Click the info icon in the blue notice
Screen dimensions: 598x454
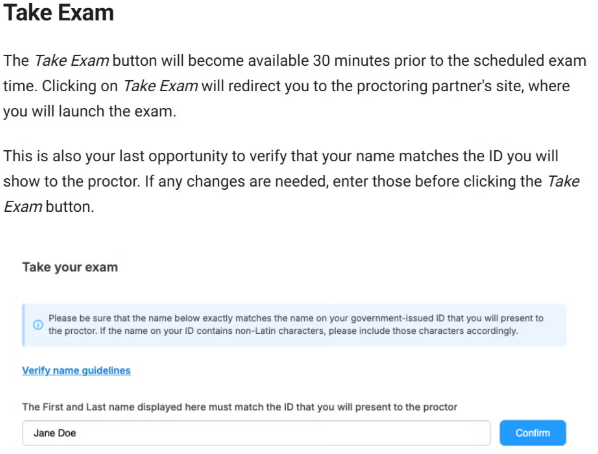[x=38, y=325]
